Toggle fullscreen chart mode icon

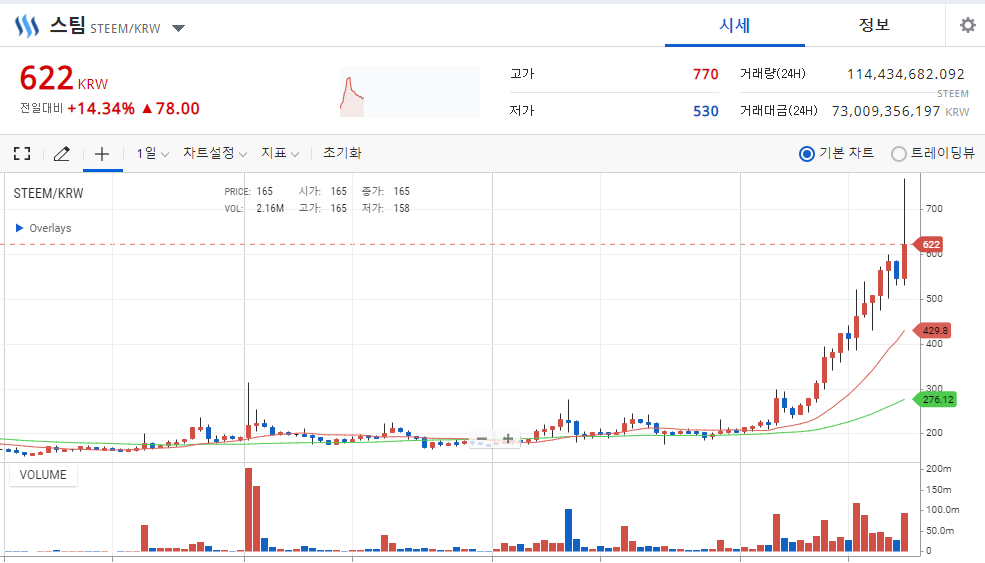(22, 153)
